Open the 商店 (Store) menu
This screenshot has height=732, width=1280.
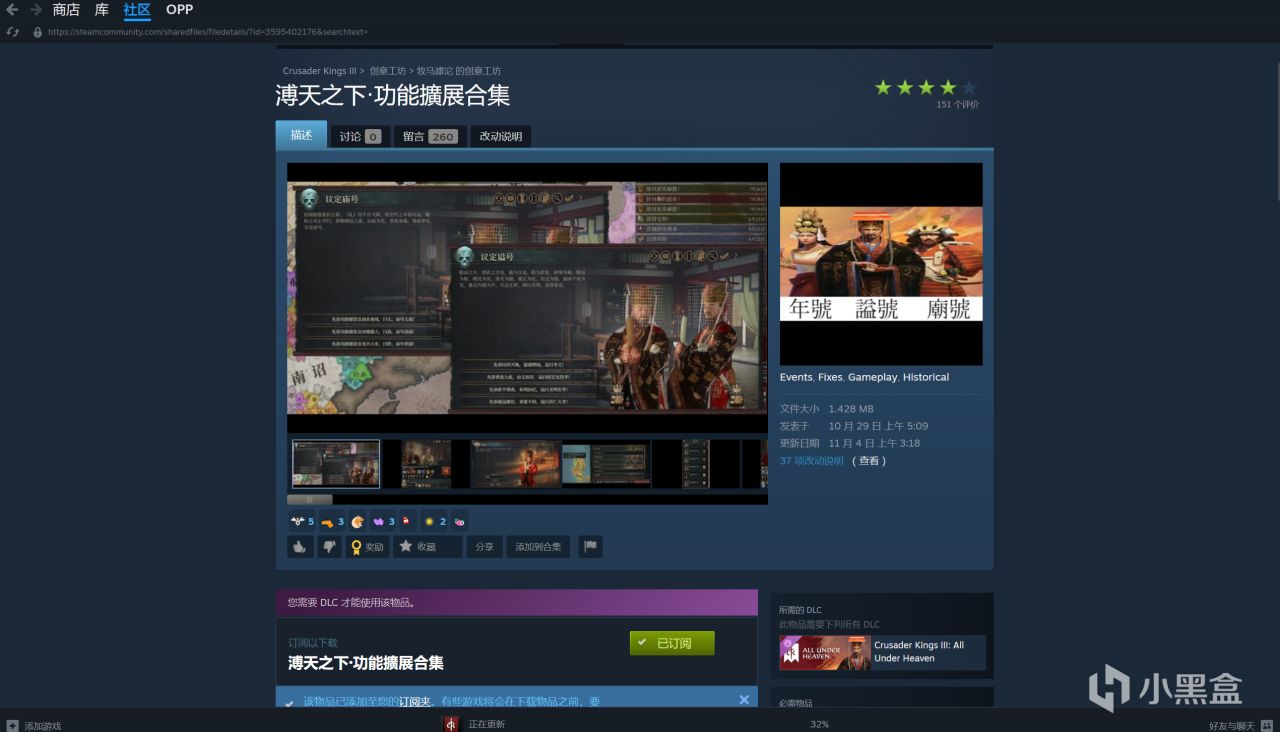click(x=66, y=10)
